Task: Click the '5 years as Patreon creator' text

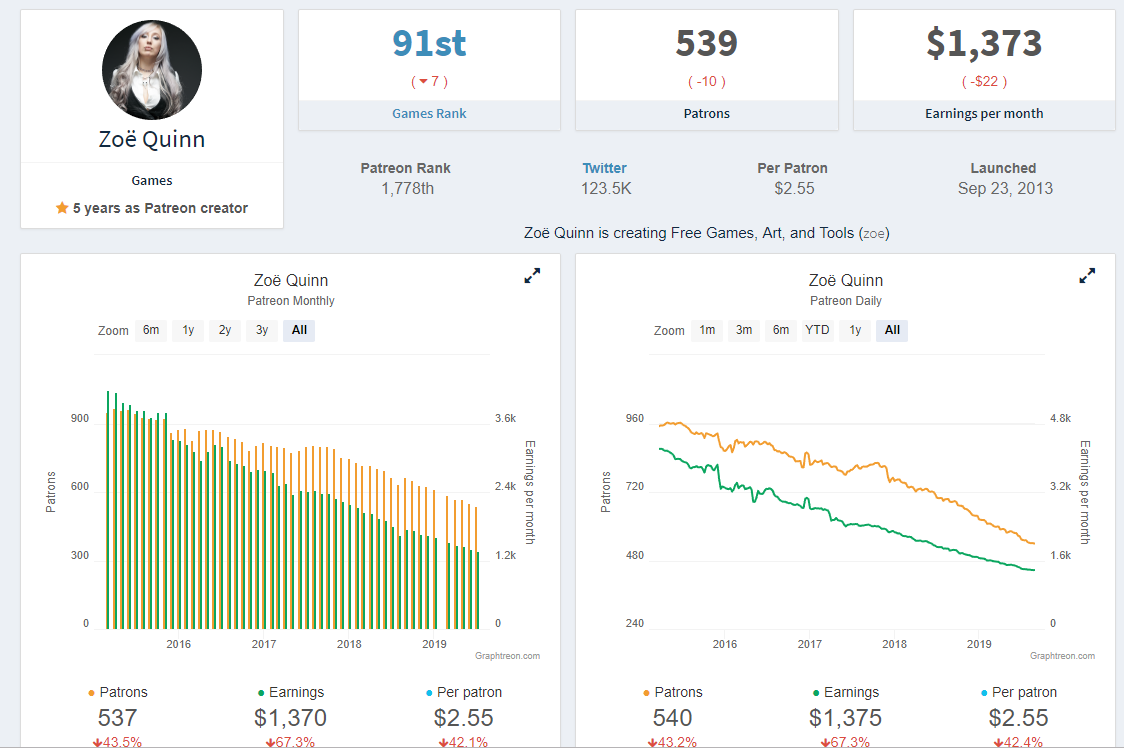Action: click(160, 208)
